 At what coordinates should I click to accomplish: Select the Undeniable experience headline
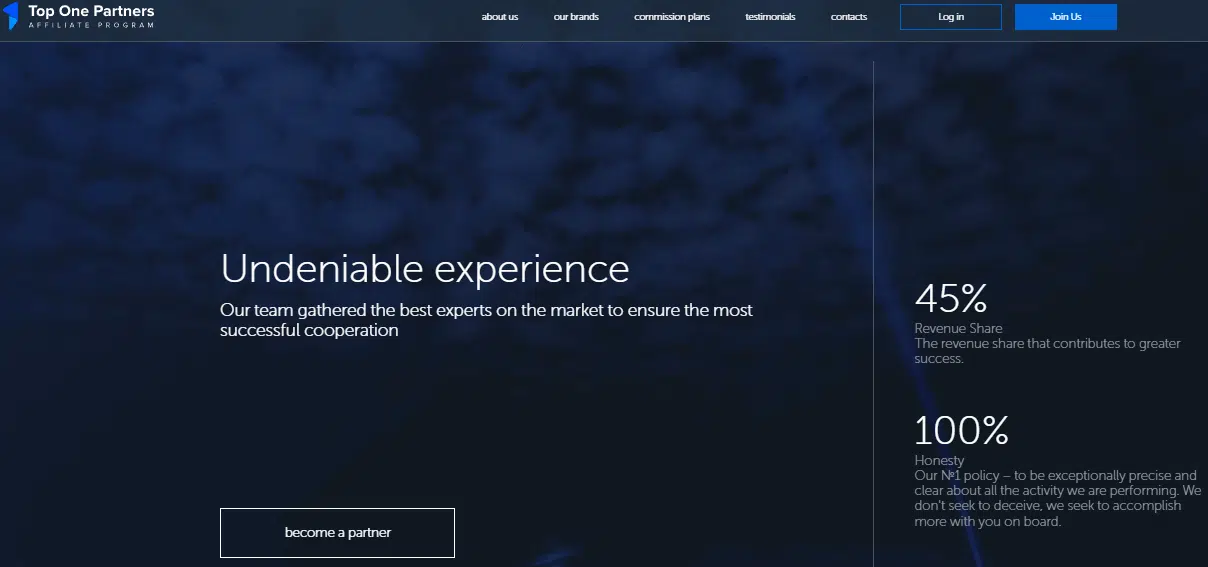point(425,269)
